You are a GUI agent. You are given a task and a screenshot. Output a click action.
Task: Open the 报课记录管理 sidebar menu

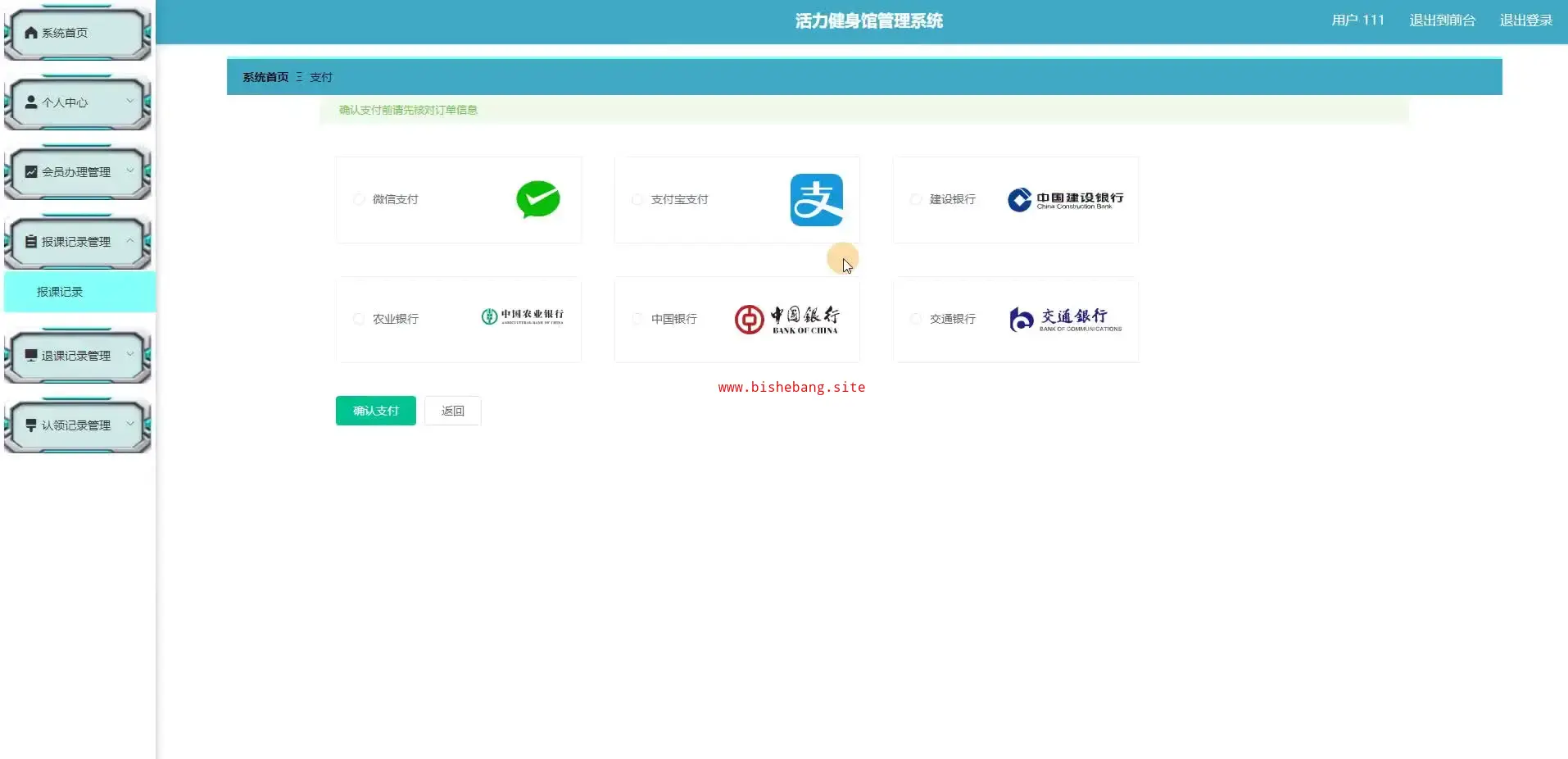pyautogui.click(x=78, y=242)
